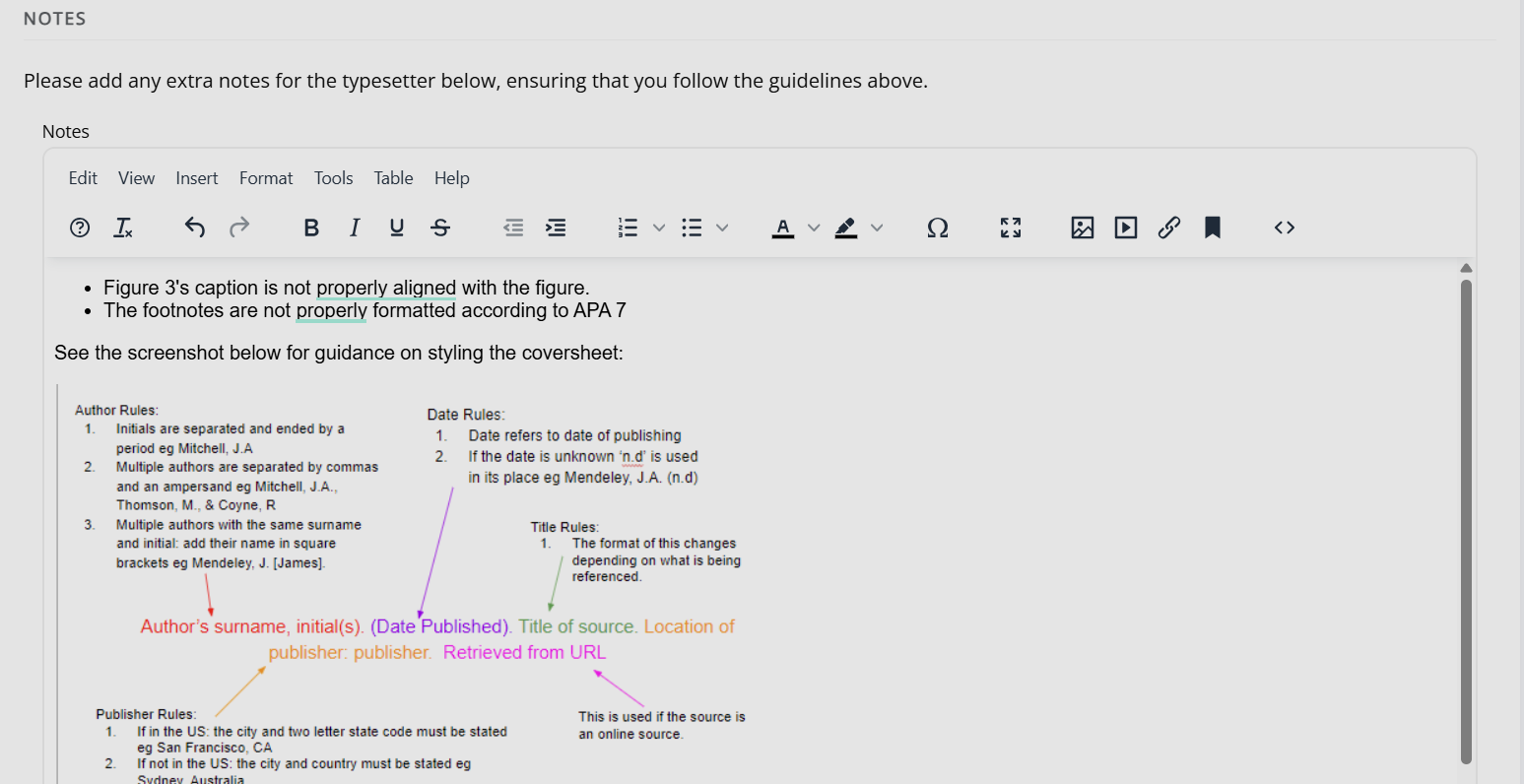The width and height of the screenshot is (1524, 784).
Task: Click the editor vertical scrollbar thumb
Action: click(1466, 522)
